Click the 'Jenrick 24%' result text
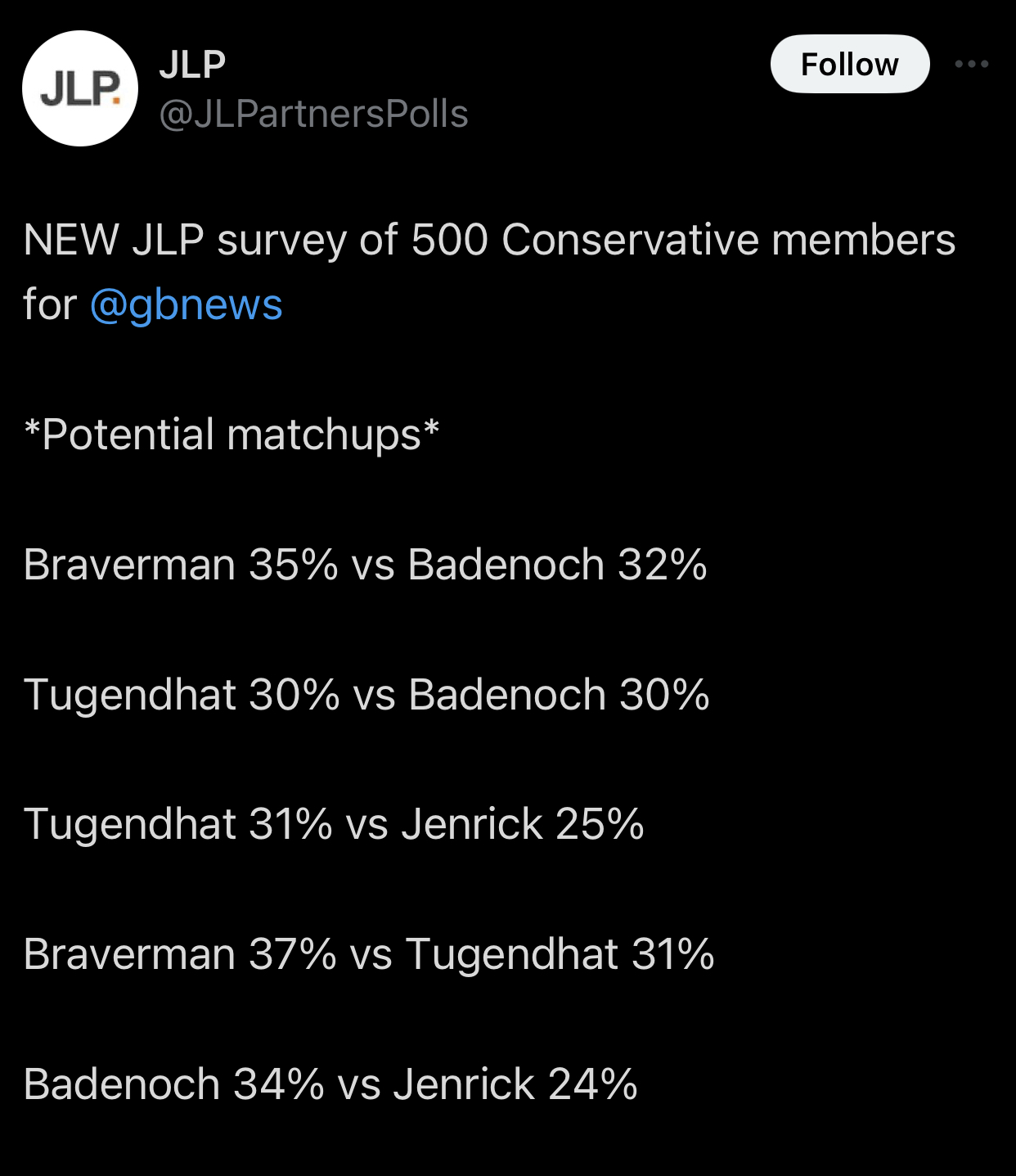The image size is (1016, 1176). pos(515,1084)
